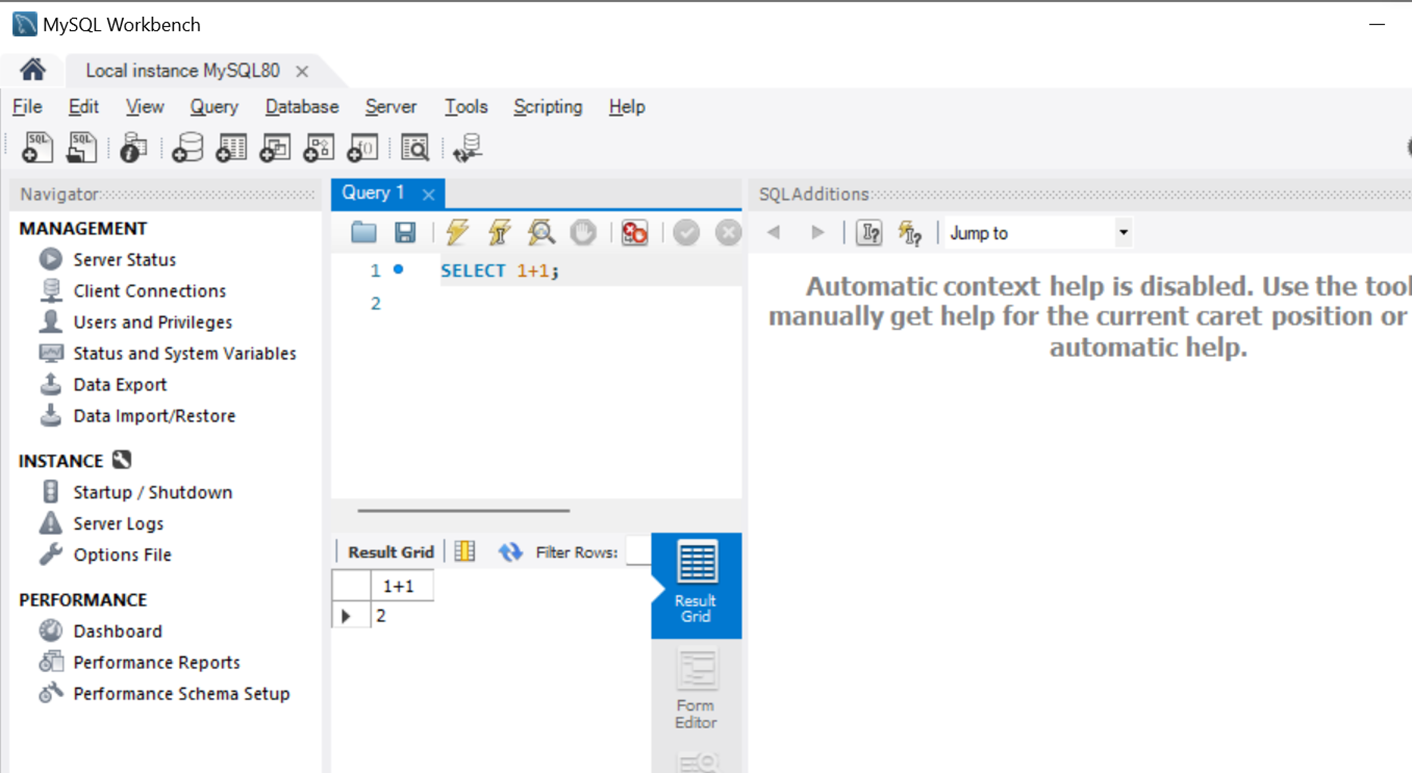Go forward in SQL Additions help
The width and height of the screenshot is (1412, 773).
(817, 232)
